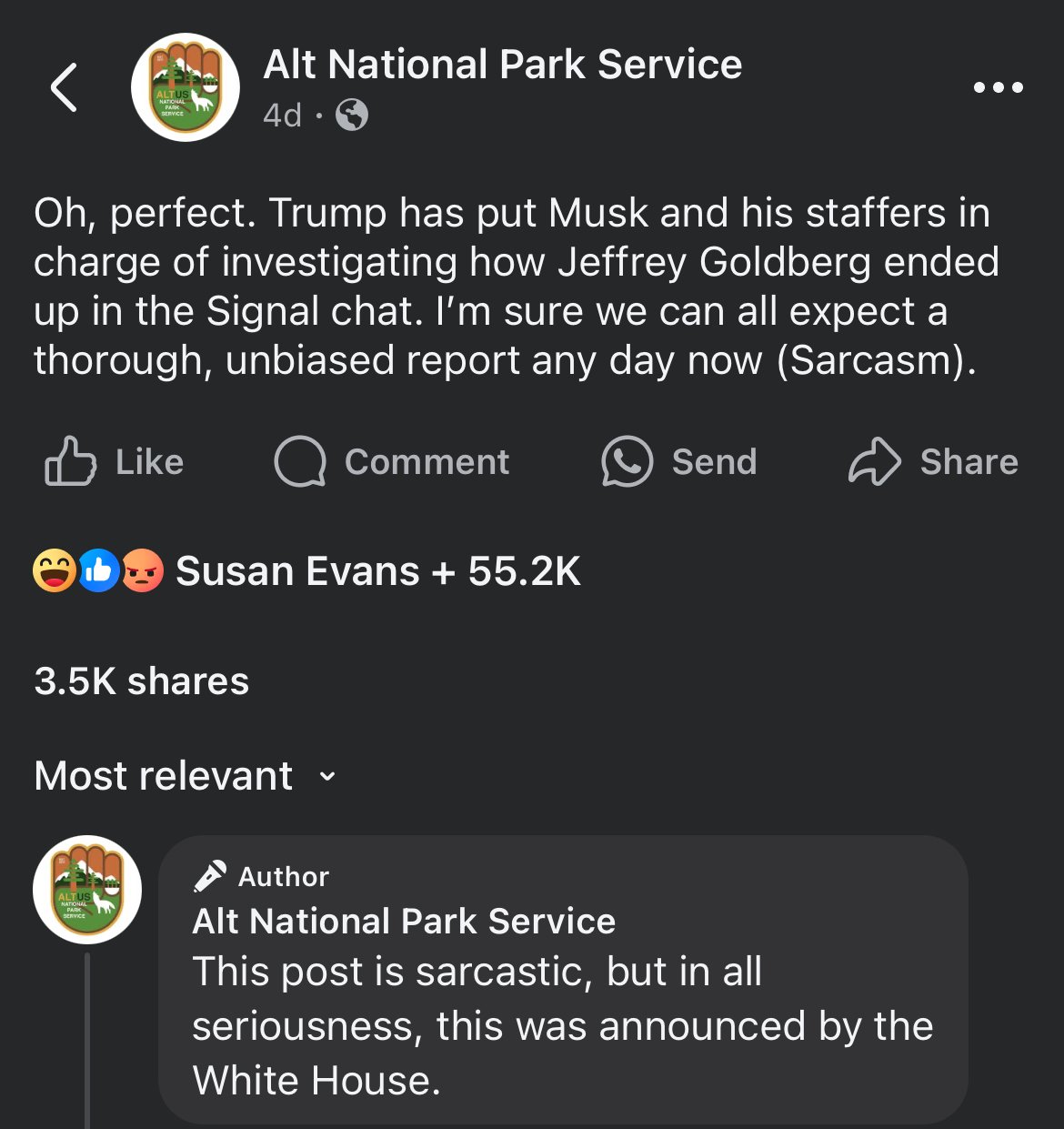This screenshot has height=1129, width=1064.
Task: View the Susan Evans + 55.2K reactions list
Action: pyautogui.click(x=377, y=571)
